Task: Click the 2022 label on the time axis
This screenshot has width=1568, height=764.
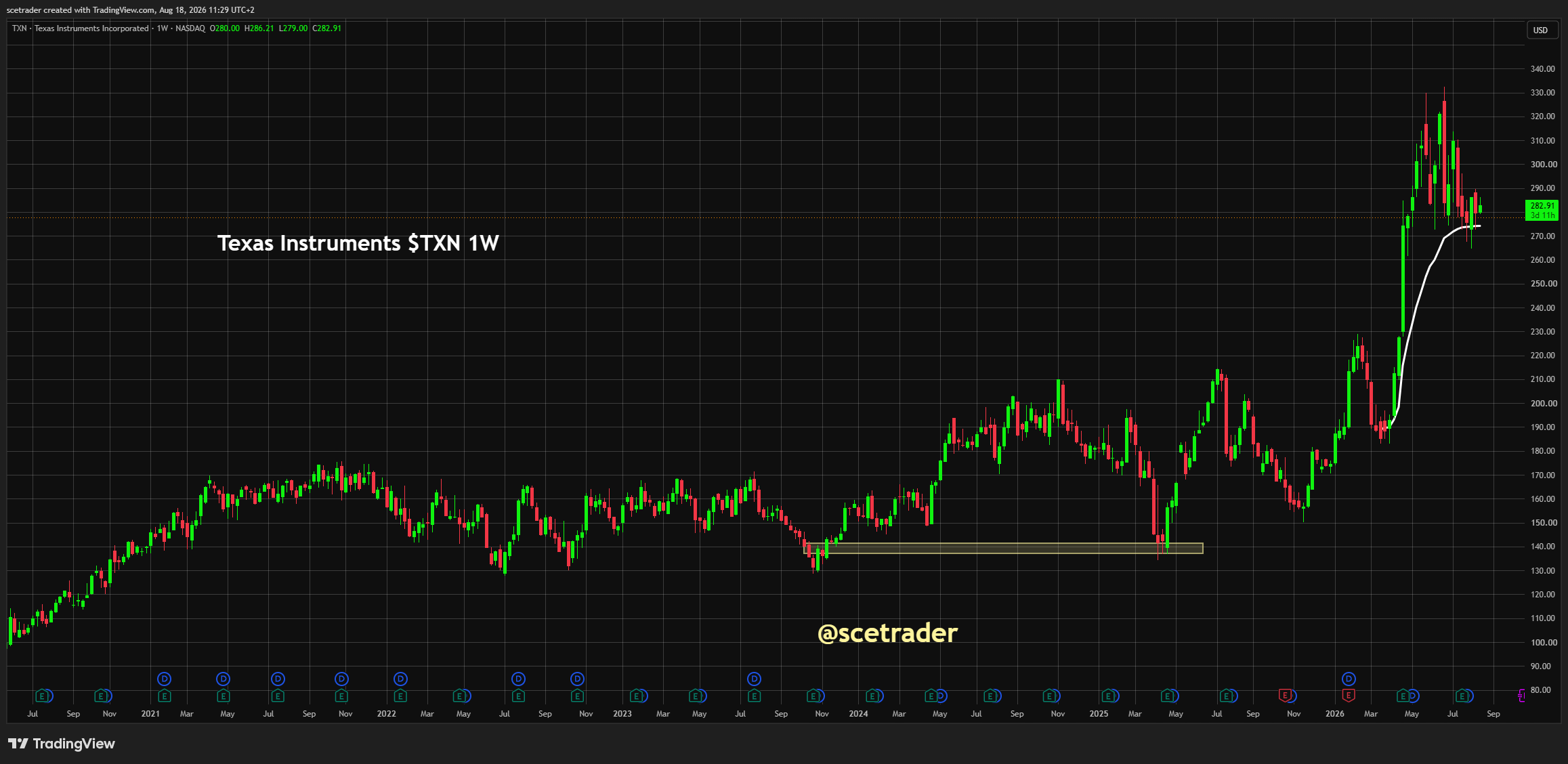Action: point(387,714)
